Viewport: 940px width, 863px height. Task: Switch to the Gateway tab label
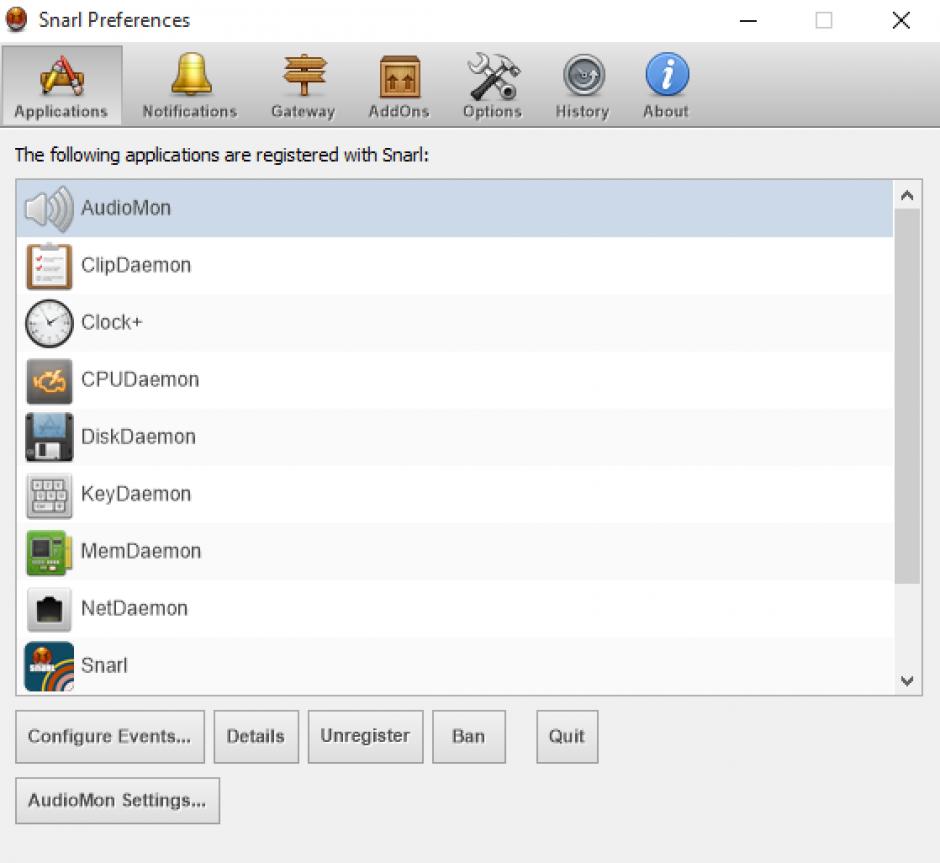(x=303, y=111)
